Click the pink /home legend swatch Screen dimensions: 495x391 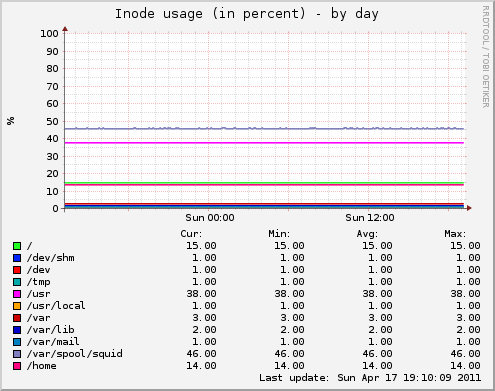[x=17, y=366]
